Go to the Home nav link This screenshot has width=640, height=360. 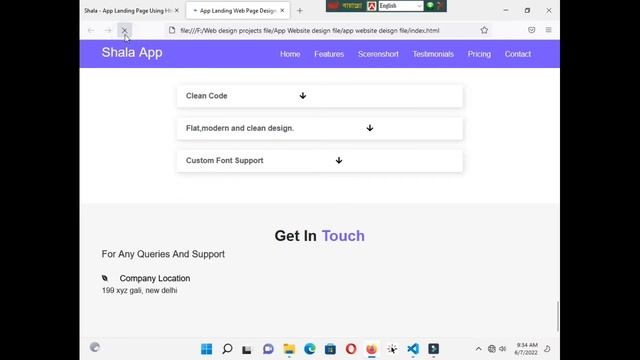click(290, 54)
